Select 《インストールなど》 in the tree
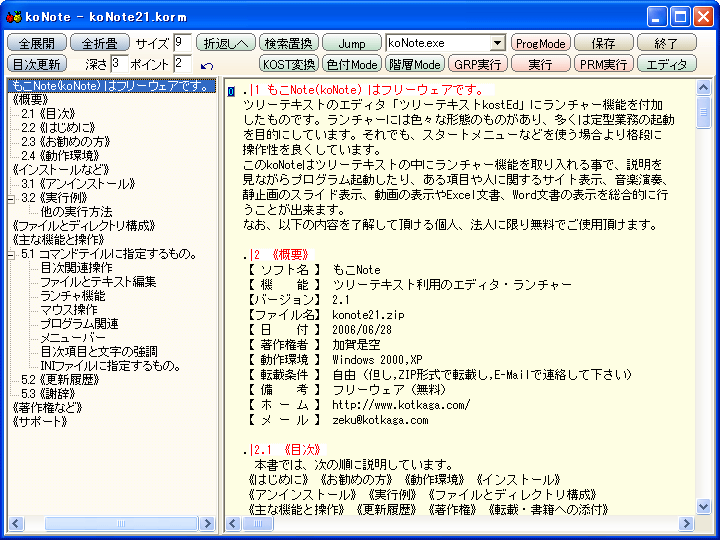 61,169
